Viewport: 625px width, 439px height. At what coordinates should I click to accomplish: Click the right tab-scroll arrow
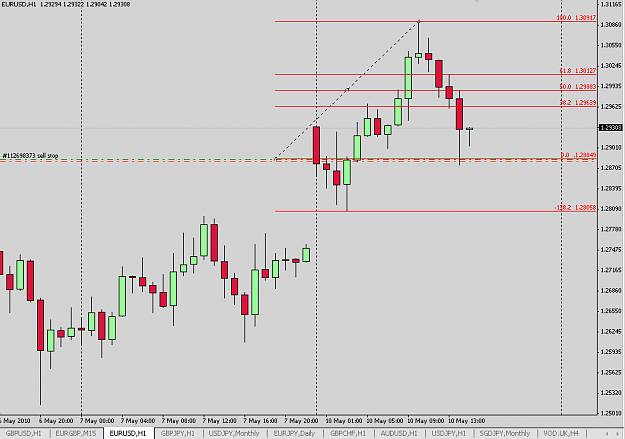click(618, 433)
